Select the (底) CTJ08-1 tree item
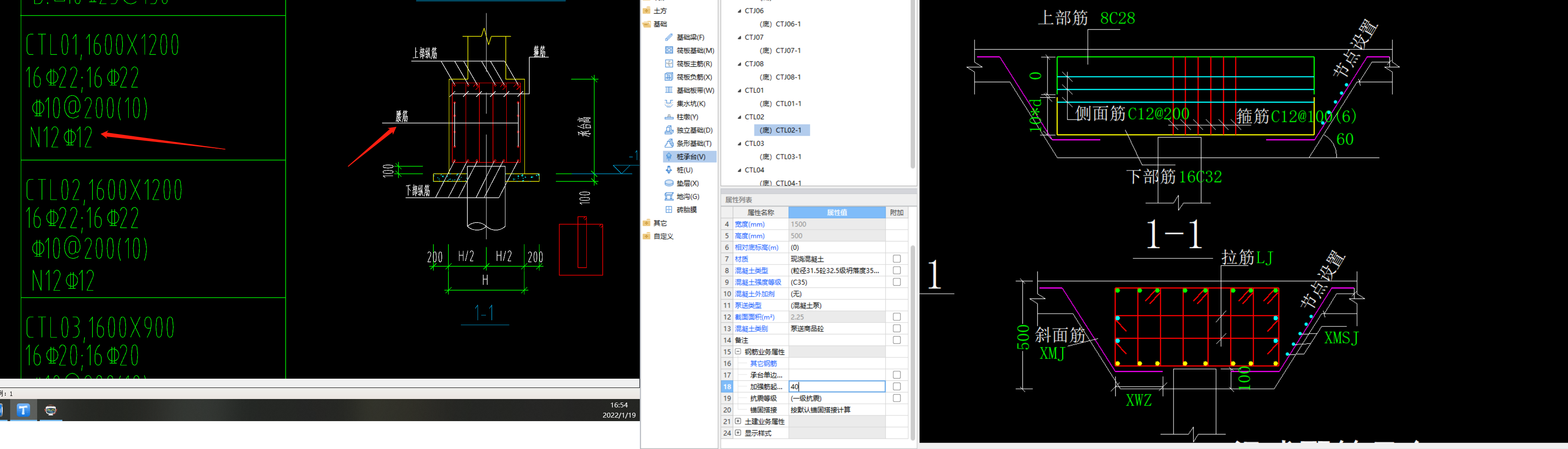This screenshot has width=1568, height=449. (780, 77)
